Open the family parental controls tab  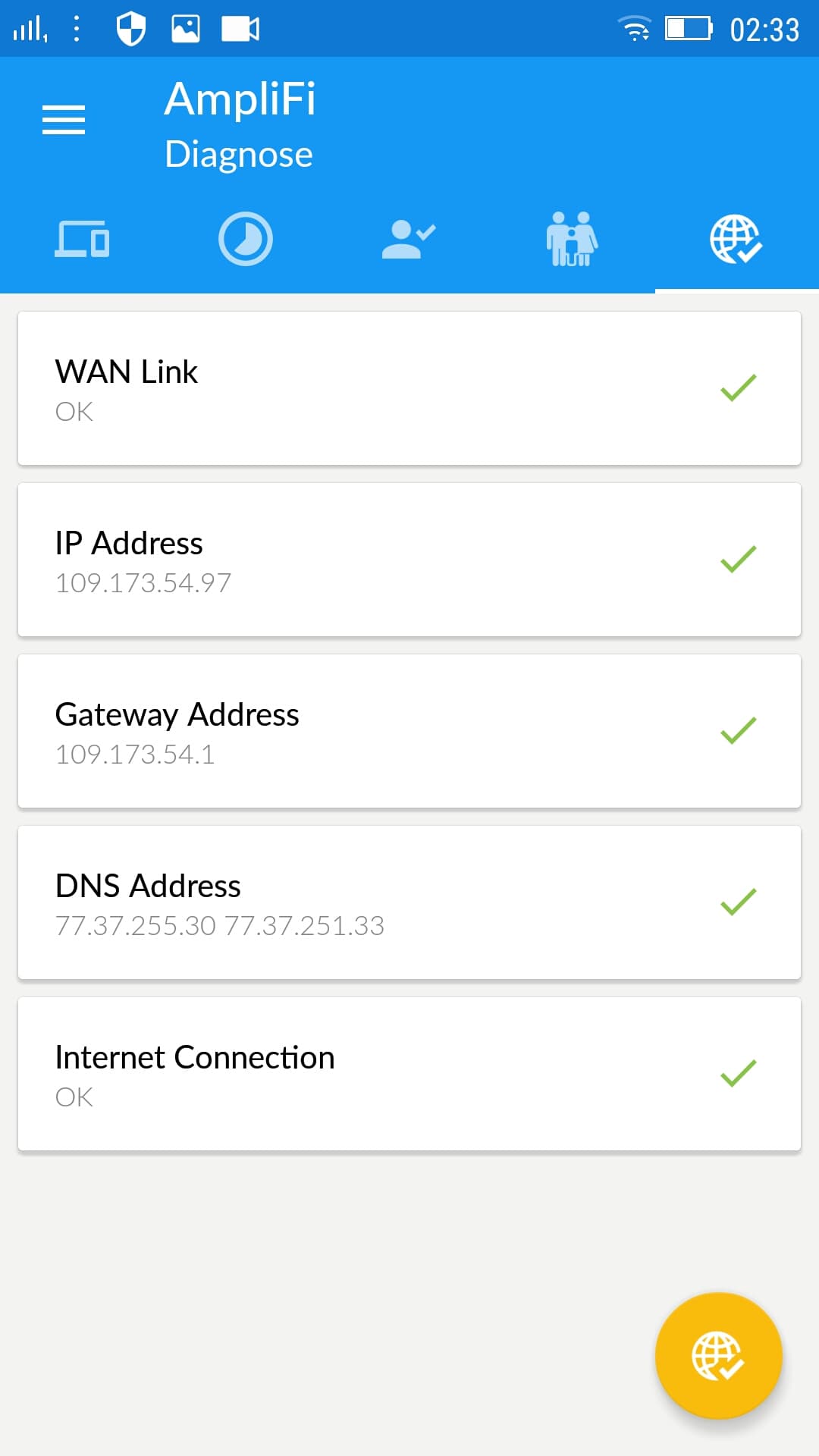(573, 239)
